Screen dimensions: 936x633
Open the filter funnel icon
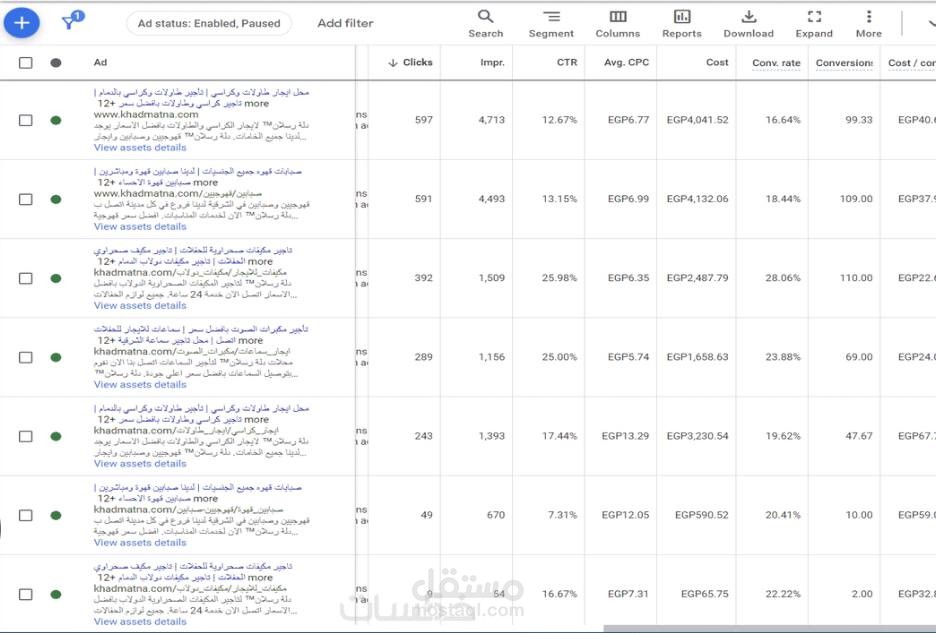tap(72, 21)
